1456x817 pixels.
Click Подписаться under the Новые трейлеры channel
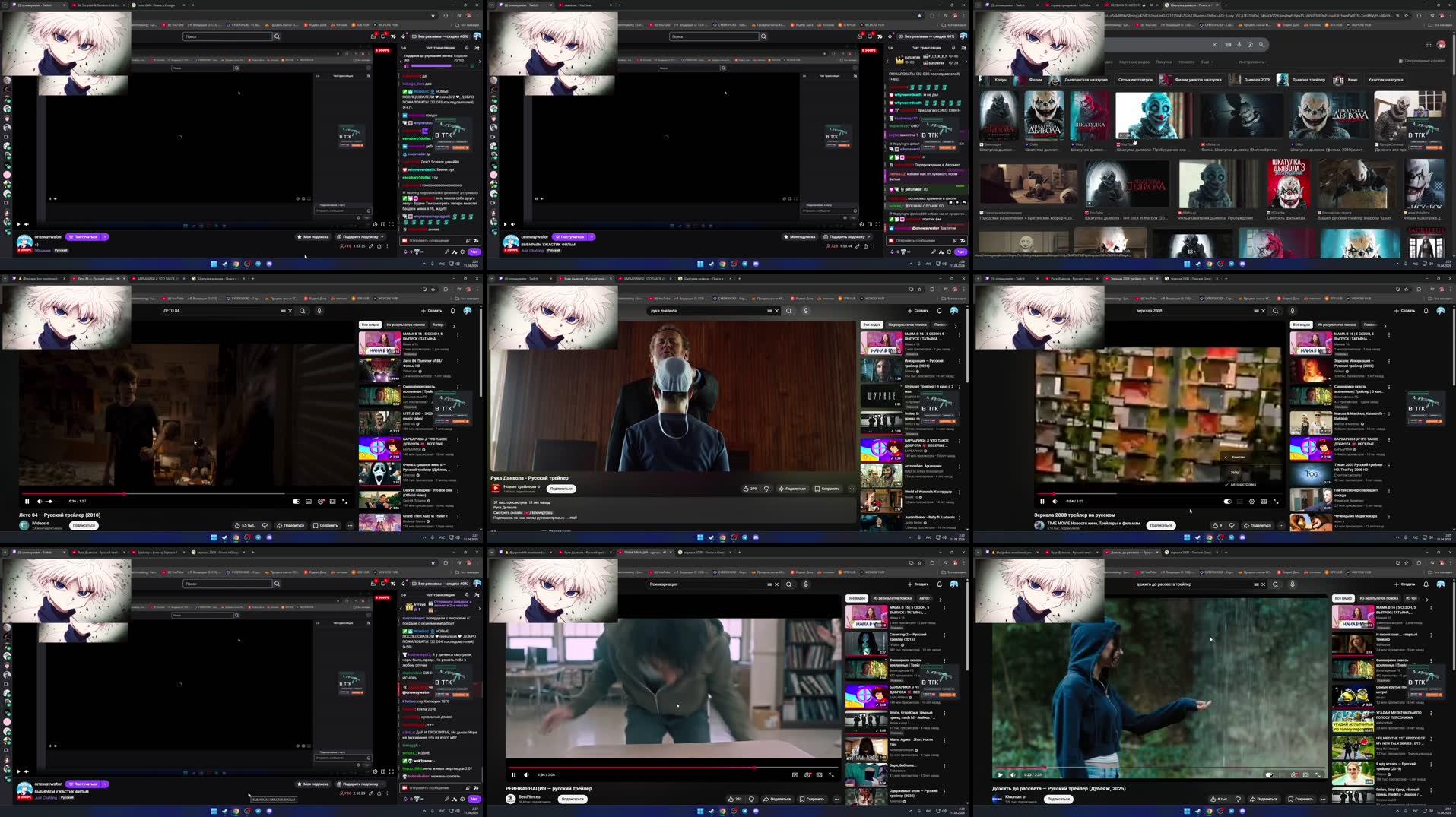(561, 488)
